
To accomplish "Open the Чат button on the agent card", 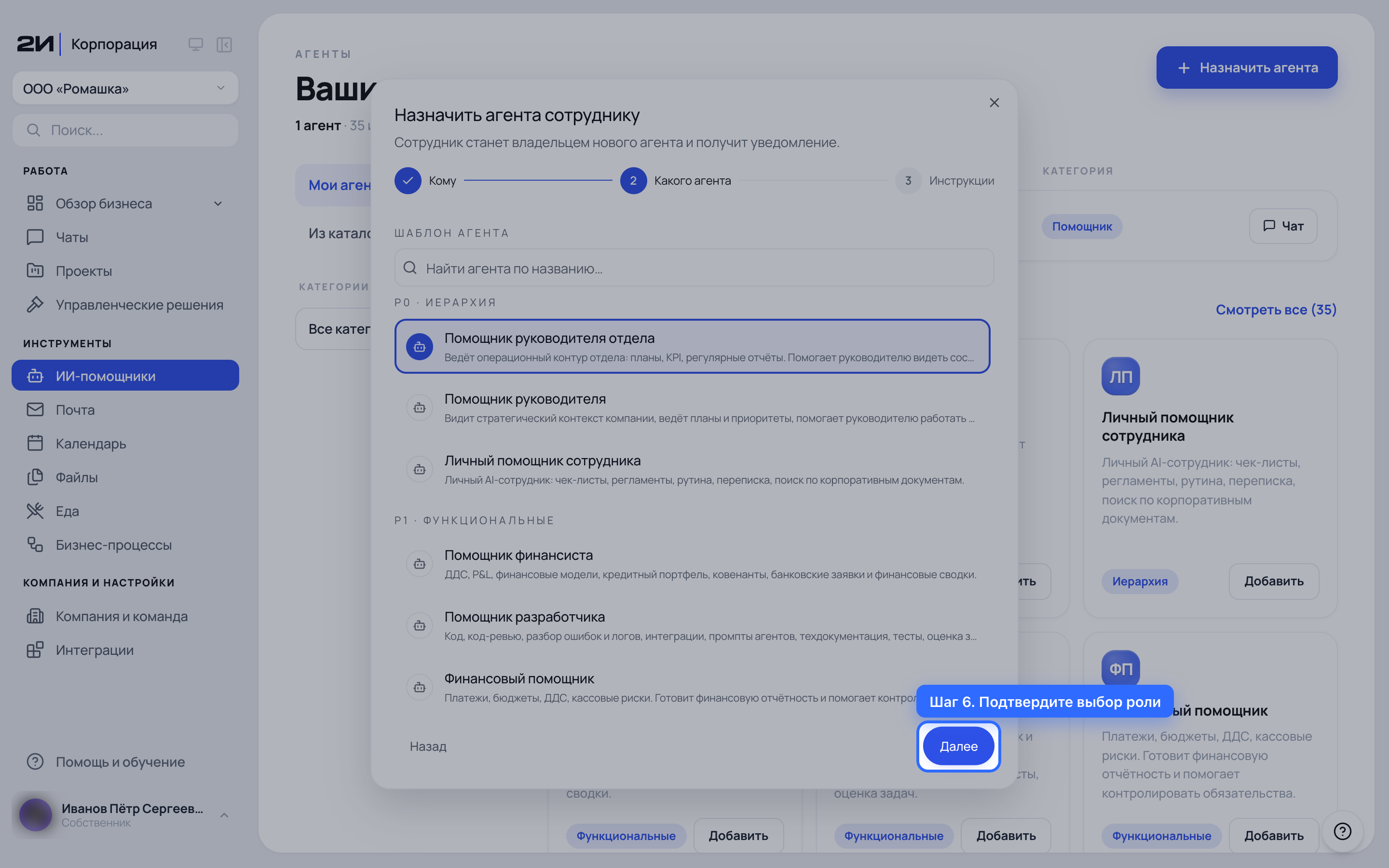I will tap(1283, 226).
